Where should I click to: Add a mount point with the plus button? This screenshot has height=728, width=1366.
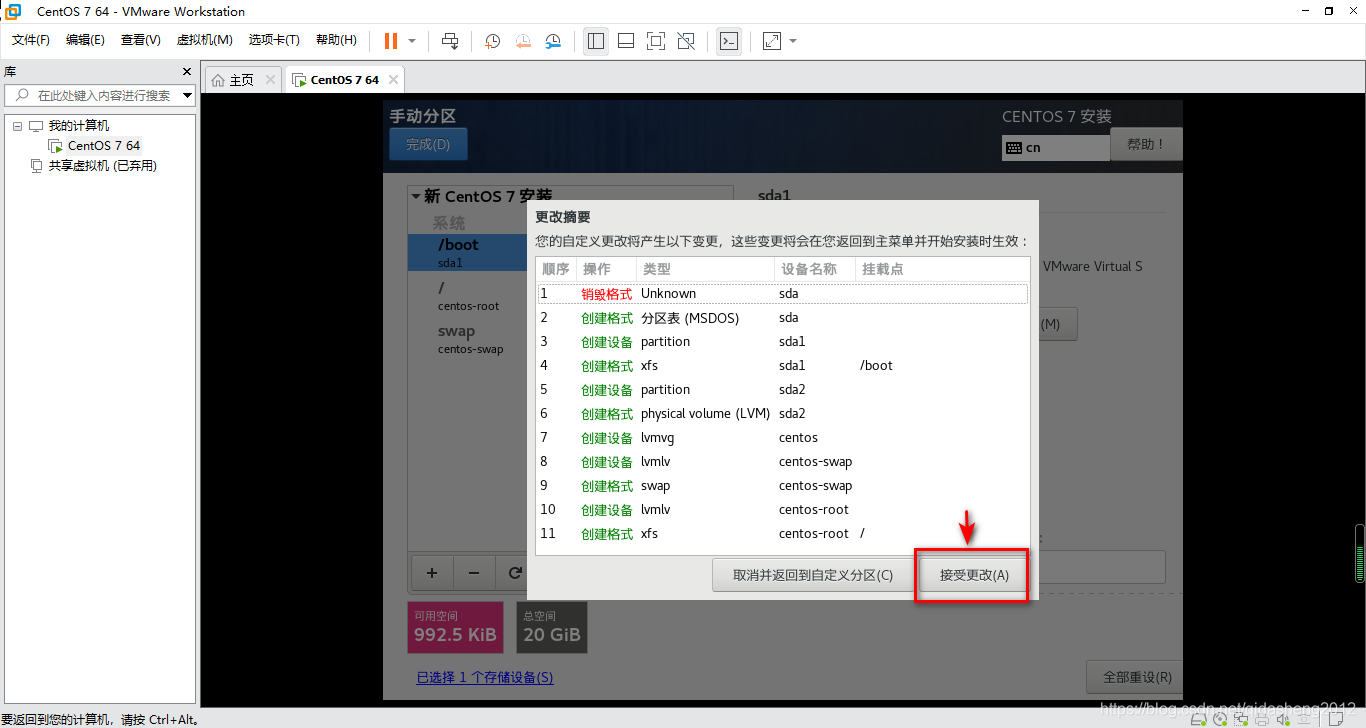[x=432, y=573]
